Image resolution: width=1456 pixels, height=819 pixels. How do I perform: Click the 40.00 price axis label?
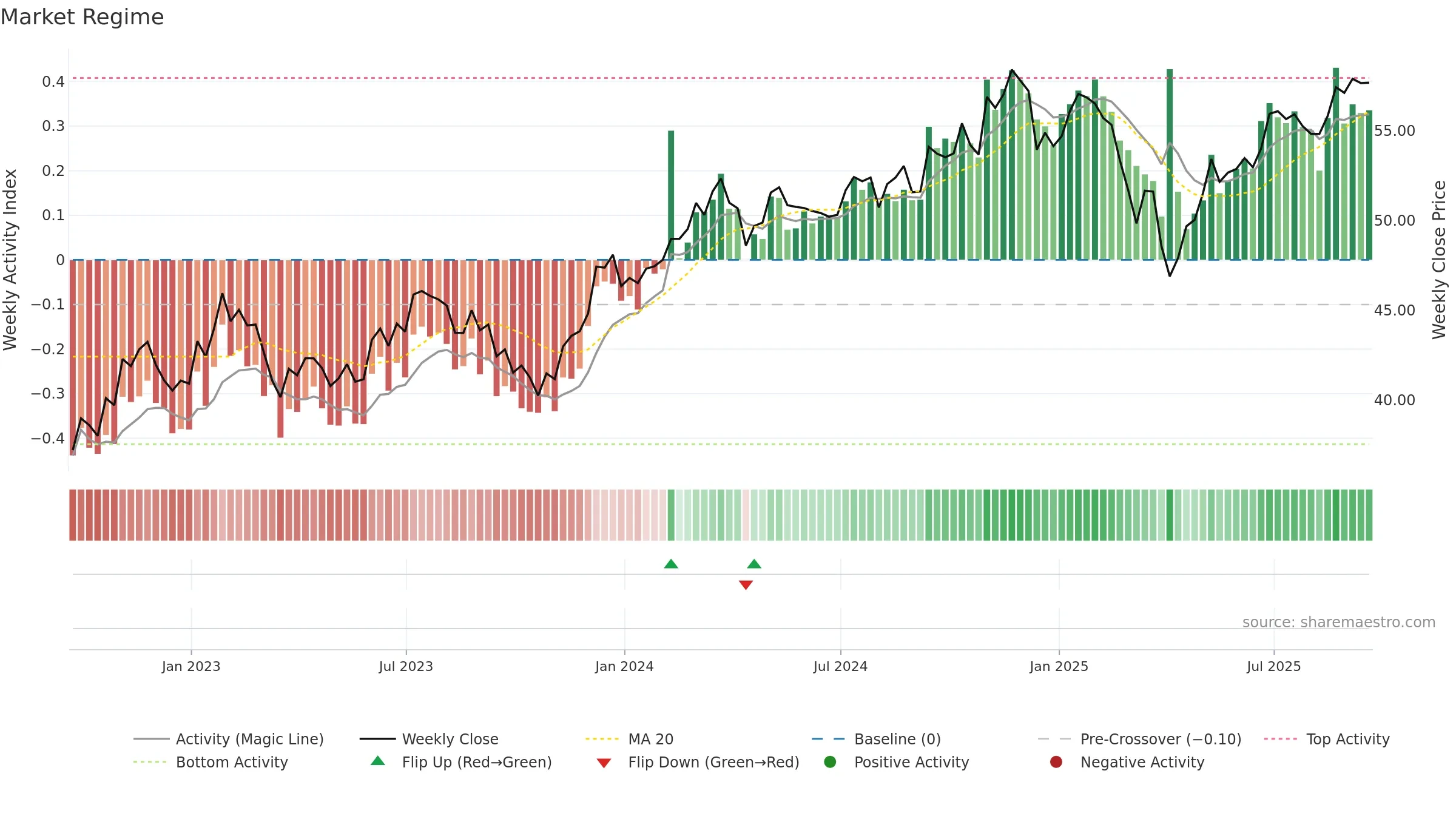[1394, 400]
